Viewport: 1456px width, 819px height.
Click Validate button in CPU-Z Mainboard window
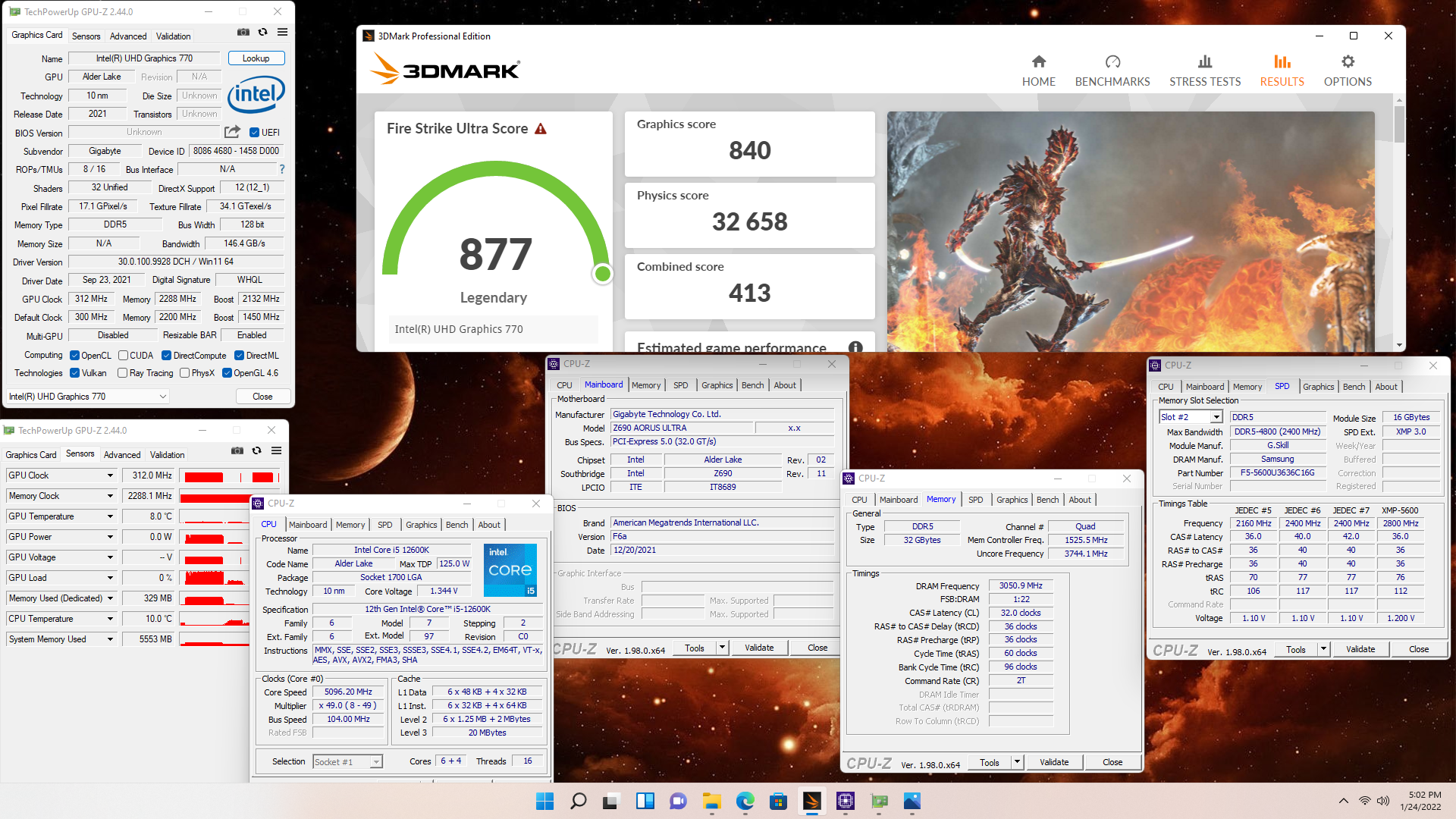759,648
